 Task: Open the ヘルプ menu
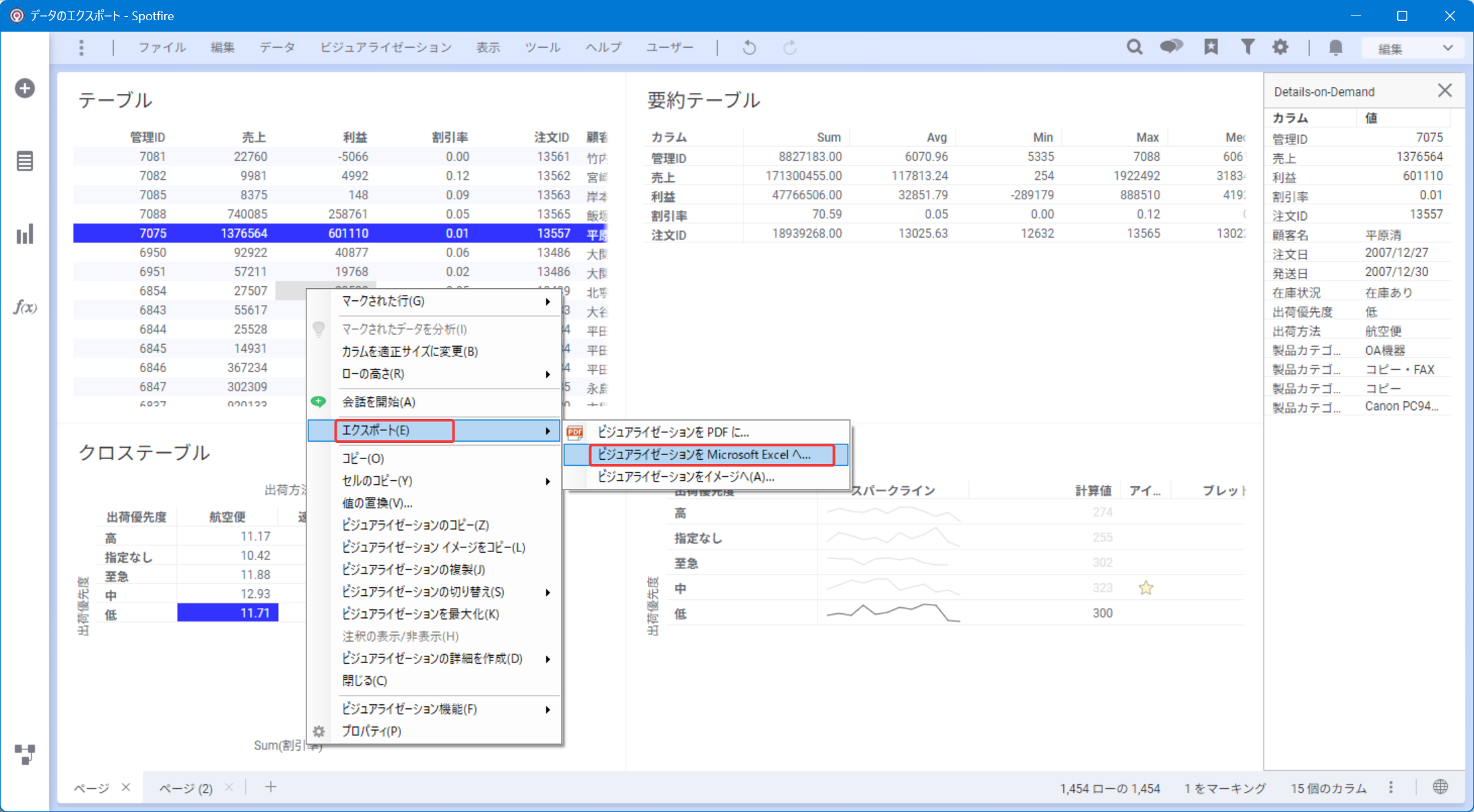pyautogui.click(x=603, y=48)
